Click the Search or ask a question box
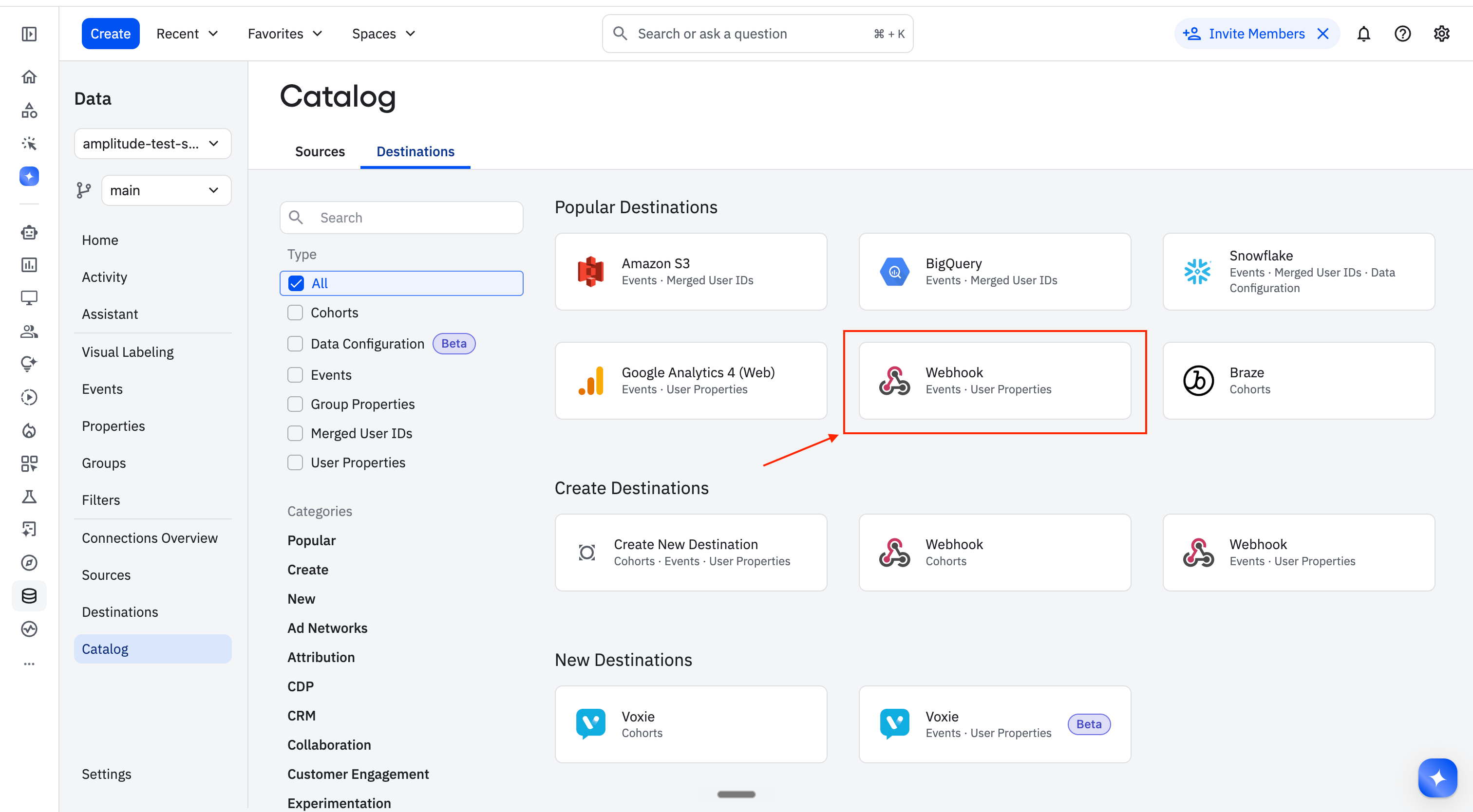This screenshot has height=812, width=1473. [757, 34]
